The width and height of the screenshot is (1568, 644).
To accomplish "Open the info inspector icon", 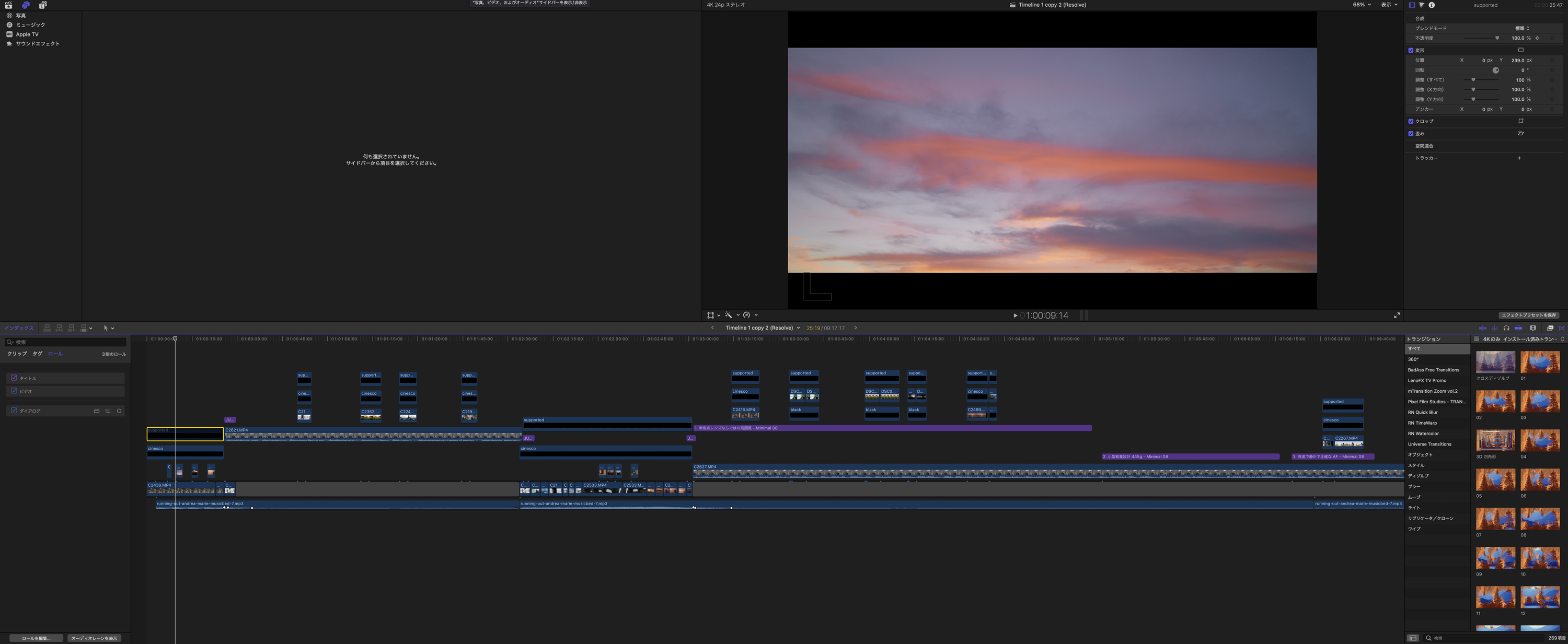I will tap(1432, 5).
